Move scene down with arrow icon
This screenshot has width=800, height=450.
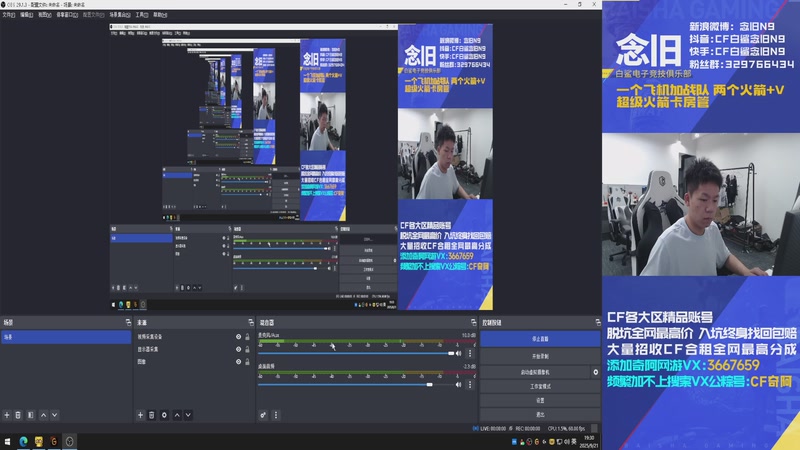pos(55,415)
